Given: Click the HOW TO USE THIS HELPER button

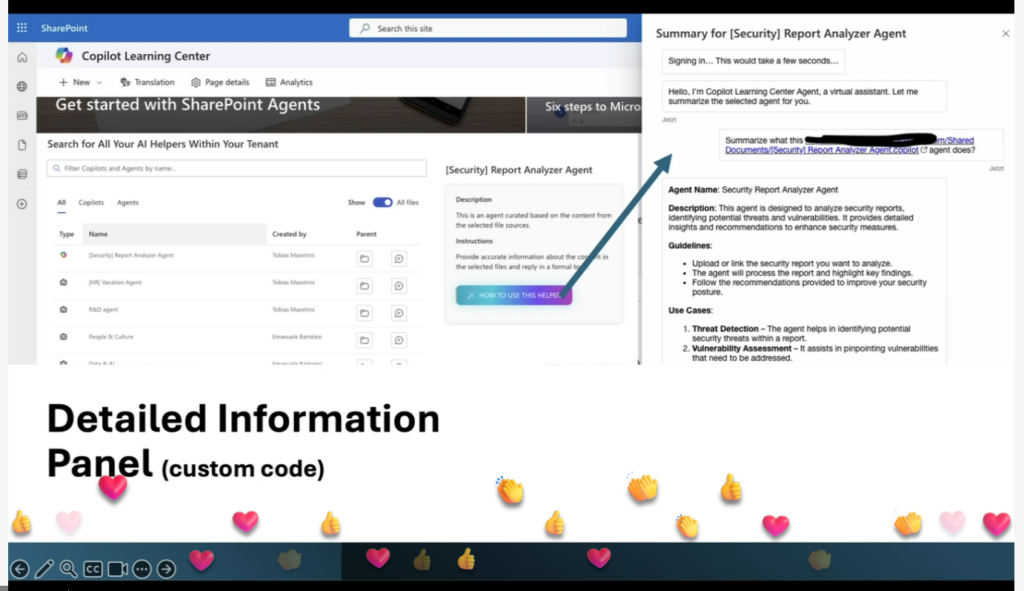Looking at the screenshot, I should click(514, 295).
